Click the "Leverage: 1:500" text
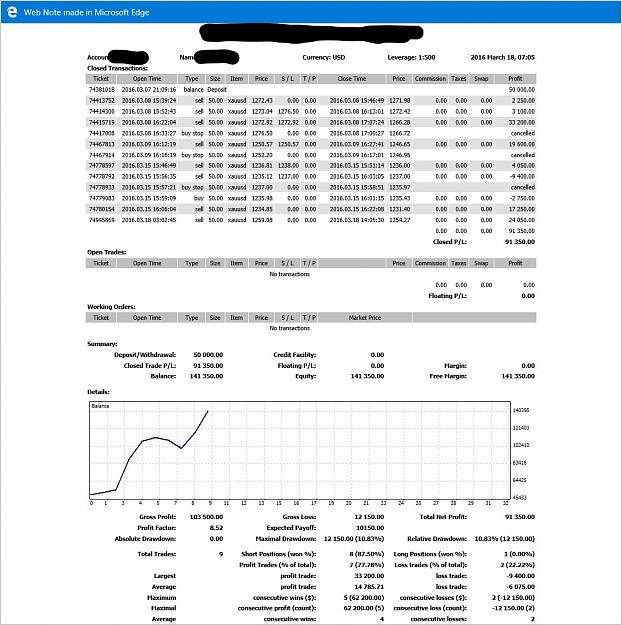Image resolution: width=622 pixels, height=625 pixels. point(411,57)
